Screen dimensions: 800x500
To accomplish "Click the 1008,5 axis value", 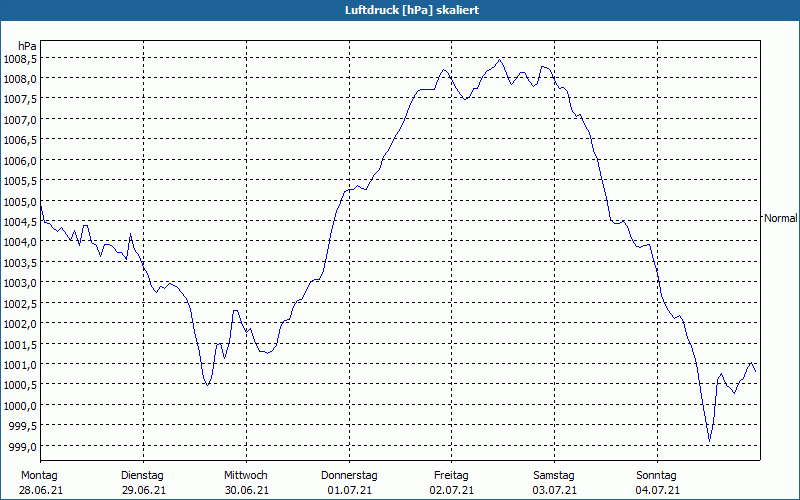I will click(x=20, y=59).
